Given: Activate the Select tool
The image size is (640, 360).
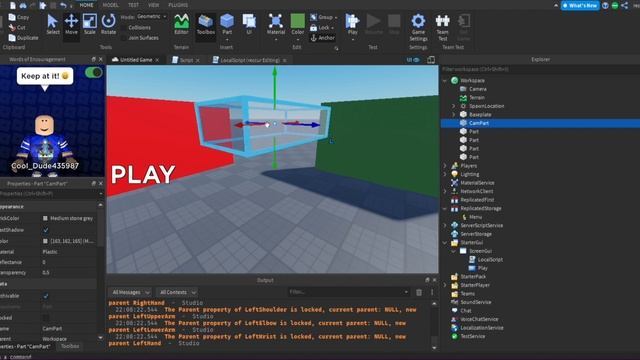Looking at the screenshot, I should (x=53, y=24).
